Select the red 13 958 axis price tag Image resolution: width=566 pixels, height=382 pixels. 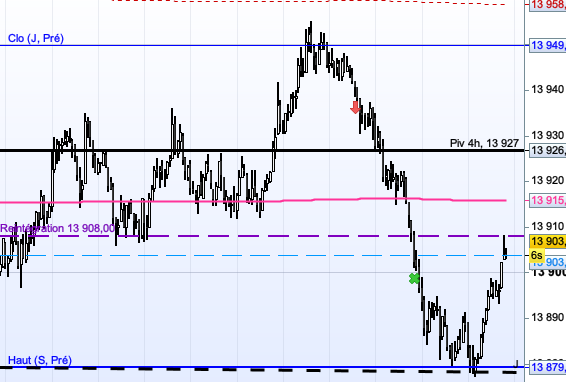548,5
